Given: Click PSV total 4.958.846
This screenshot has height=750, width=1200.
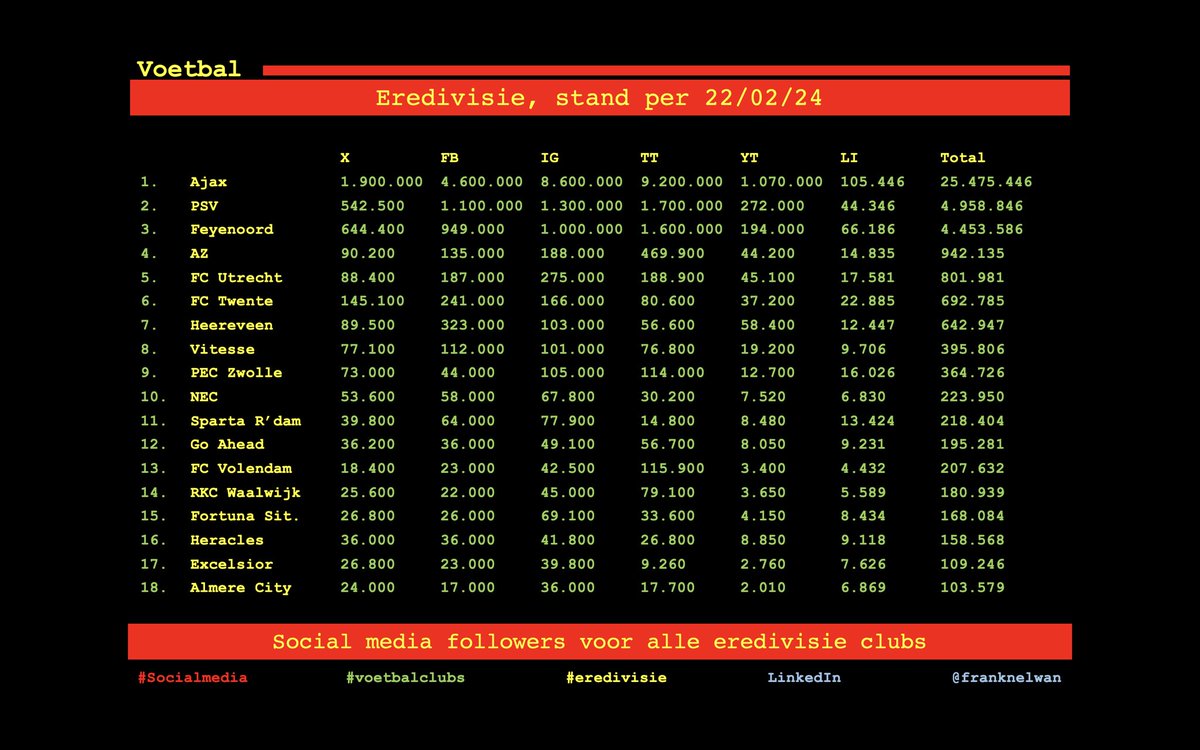Looking at the screenshot, I should pos(981,206).
